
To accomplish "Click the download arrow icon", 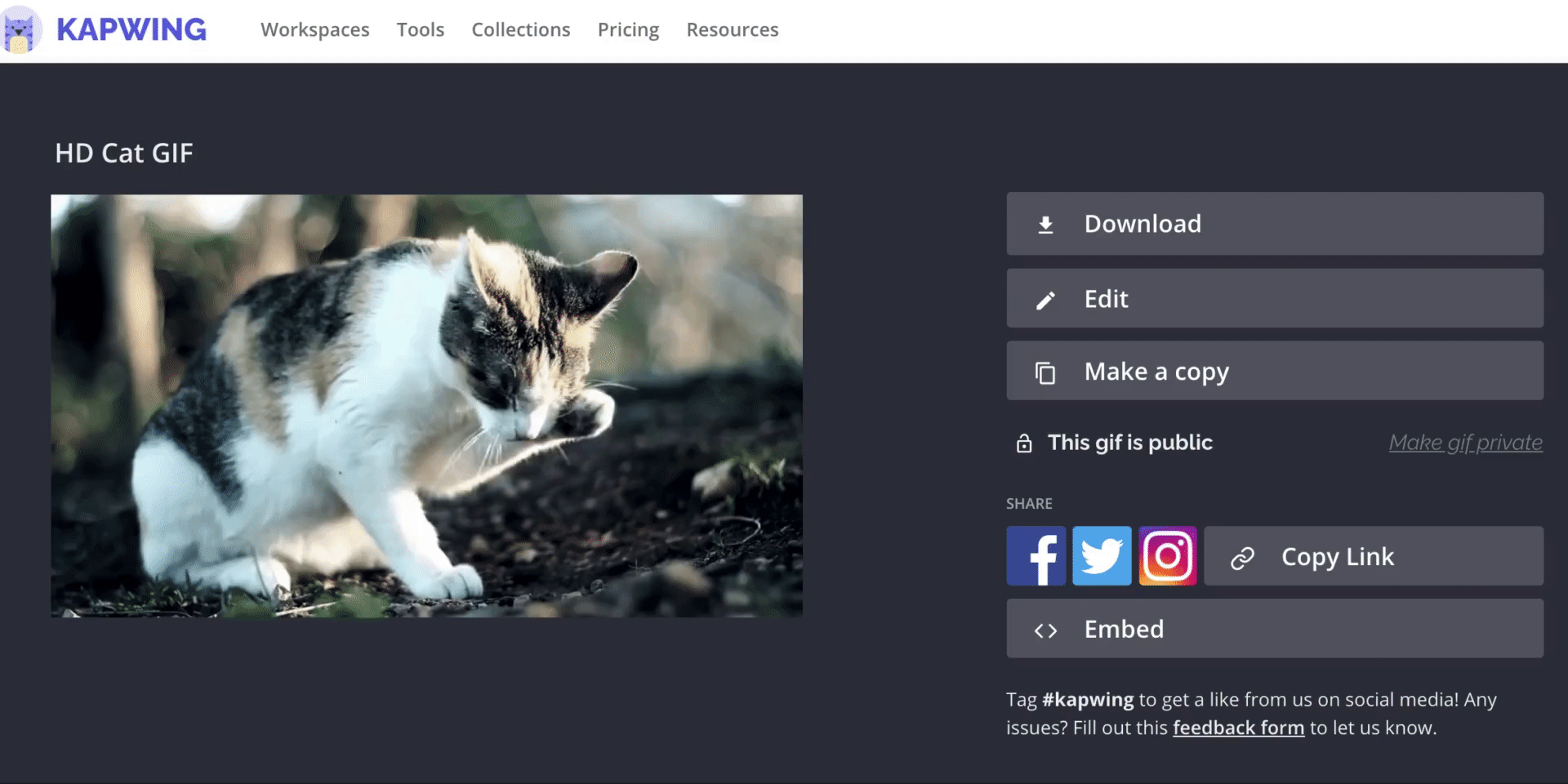I will [x=1045, y=225].
